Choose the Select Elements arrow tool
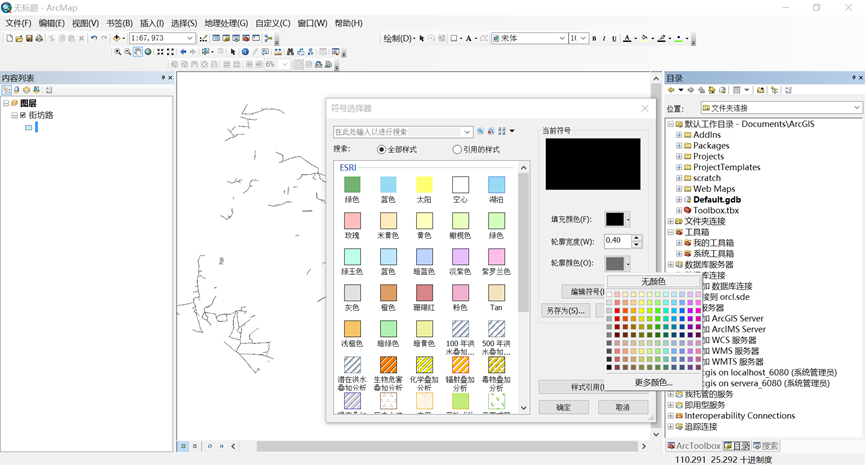Viewport: 865px width, 465px height. tap(233, 51)
